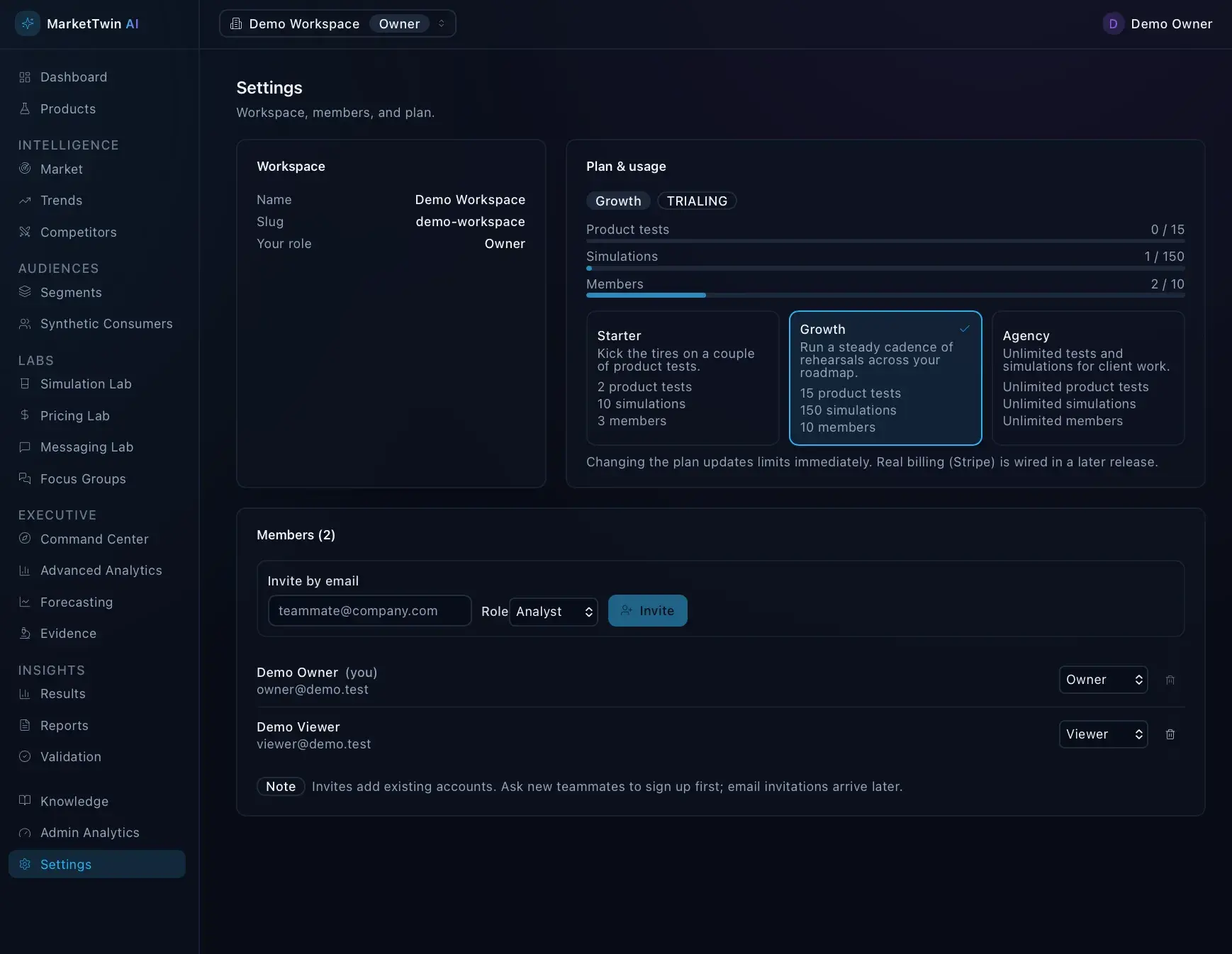
Task: Click the Results bar-chart icon
Action: tap(25, 694)
